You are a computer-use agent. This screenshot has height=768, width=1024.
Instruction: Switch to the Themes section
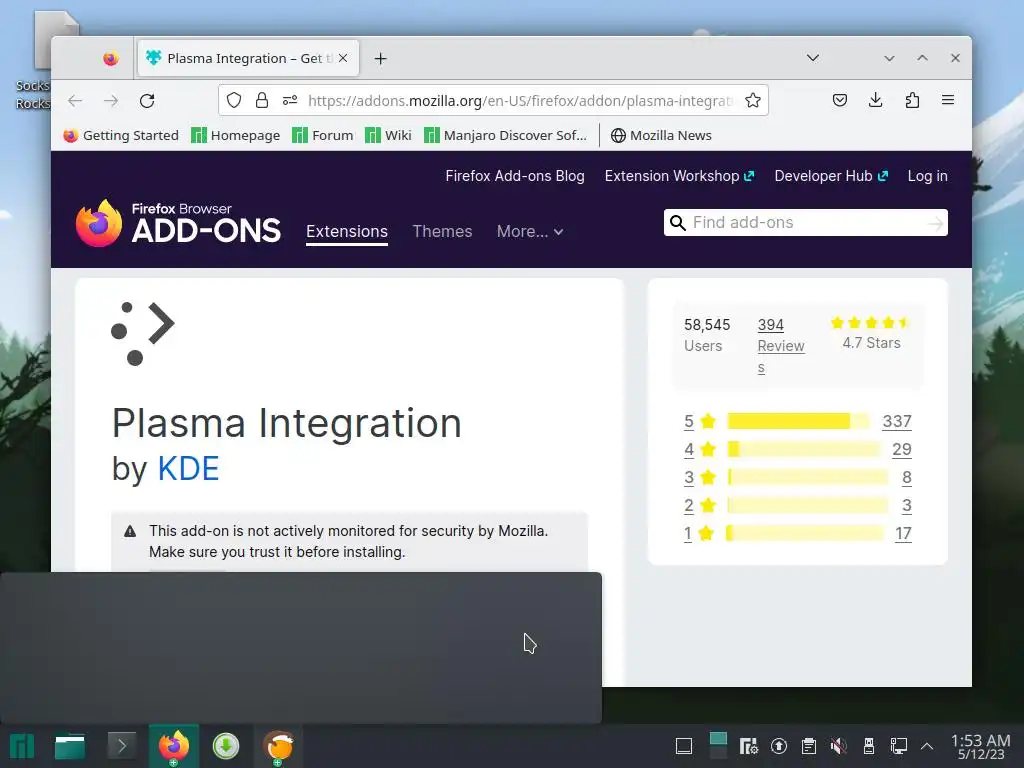[x=442, y=231]
